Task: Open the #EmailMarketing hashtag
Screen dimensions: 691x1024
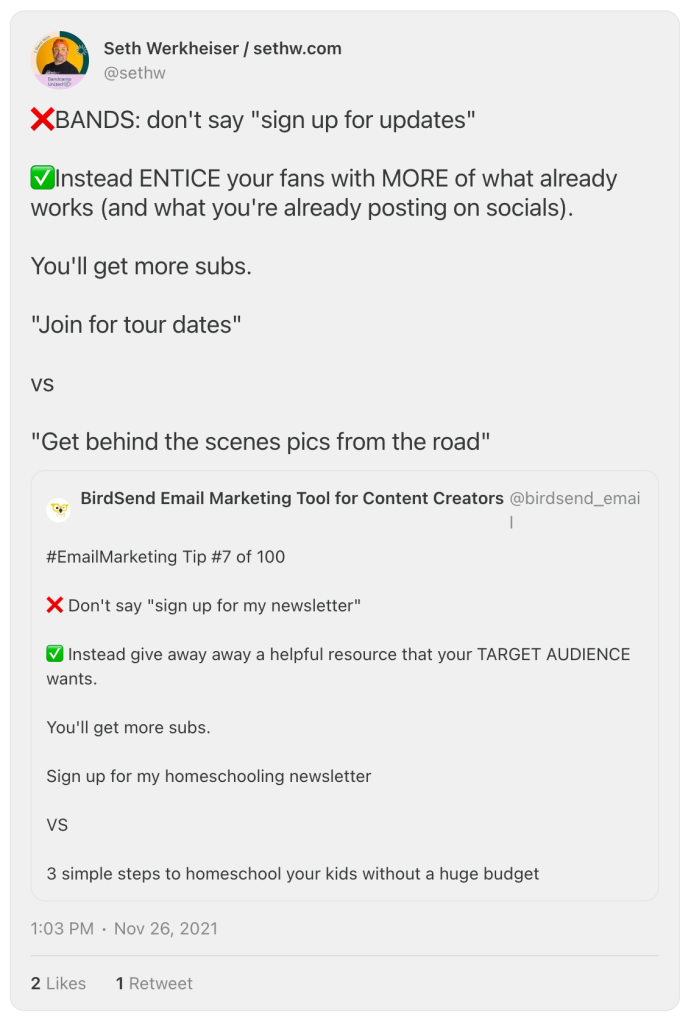Action: point(110,557)
